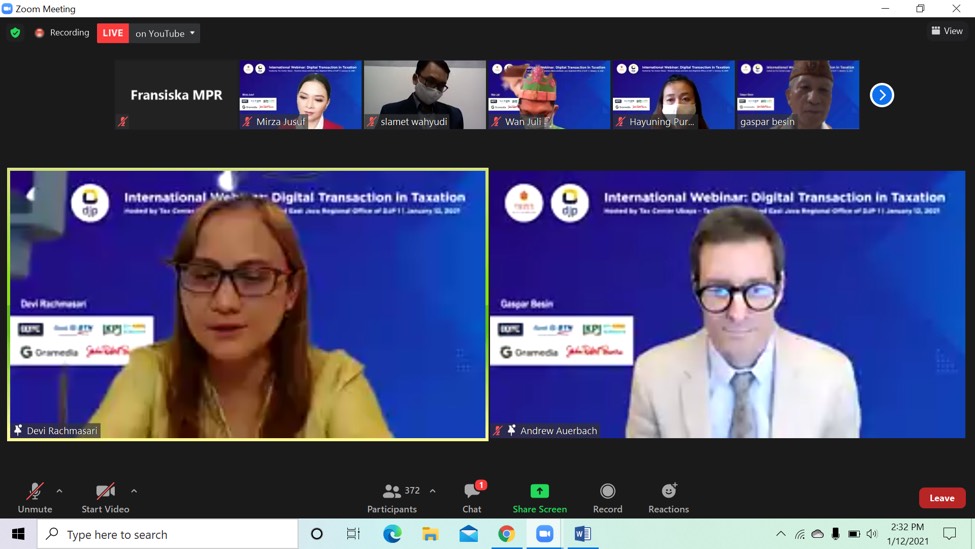Show next page of participant thumbnails
The width and height of the screenshot is (975, 549).
pos(882,95)
